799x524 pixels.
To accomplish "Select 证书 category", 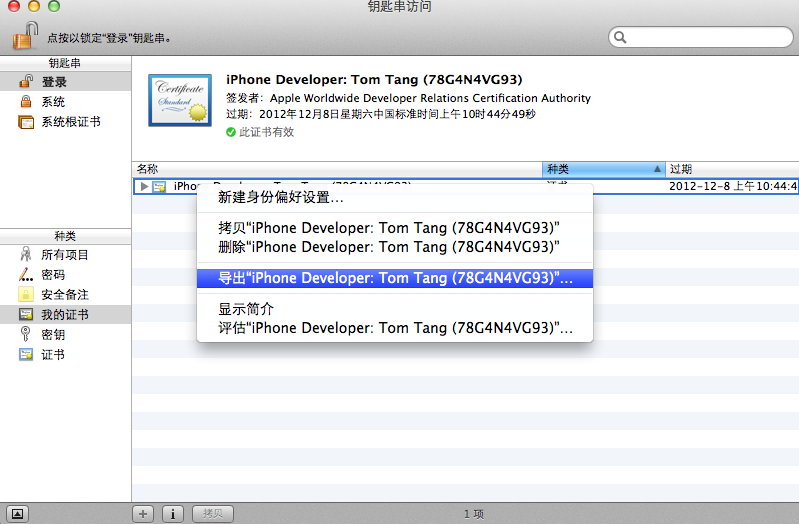I will pyautogui.click(x=65, y=354).
